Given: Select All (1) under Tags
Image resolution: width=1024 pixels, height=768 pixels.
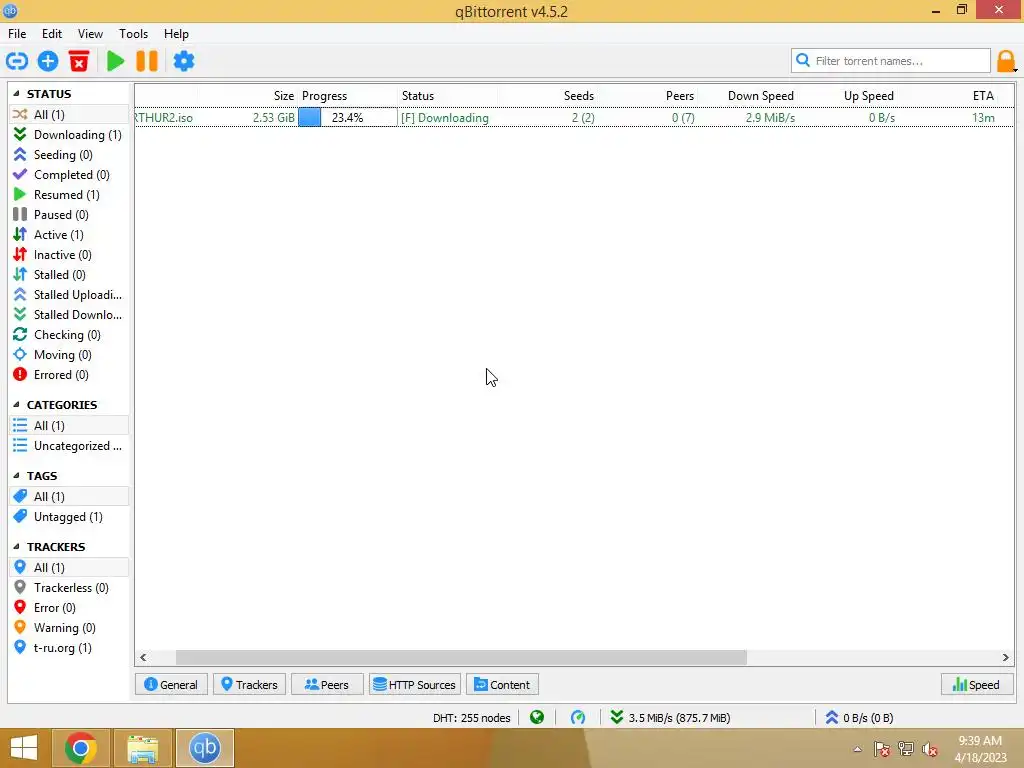Looking at the screenshot, I should (x=69, y=497).
